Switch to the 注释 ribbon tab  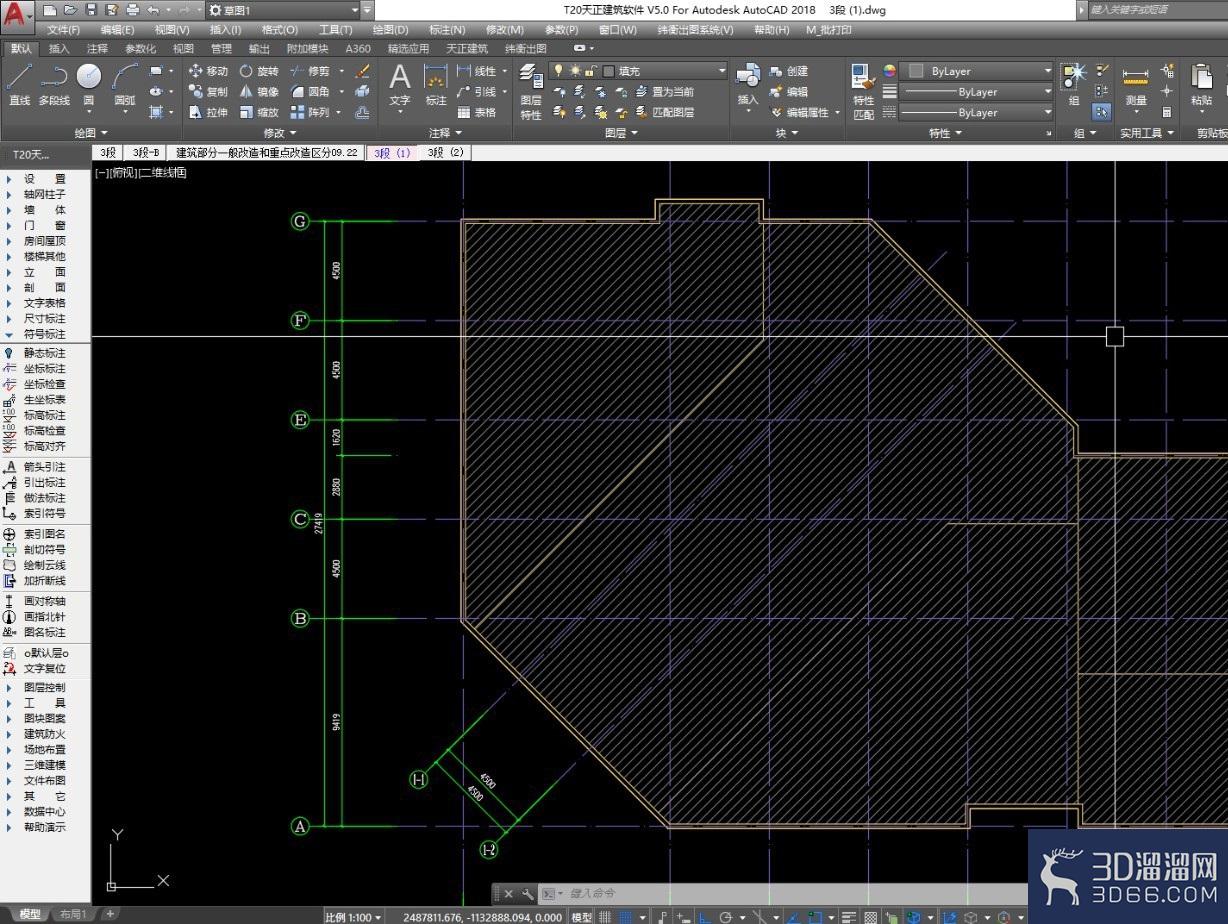pyautogui.click(x=97, y=48)
